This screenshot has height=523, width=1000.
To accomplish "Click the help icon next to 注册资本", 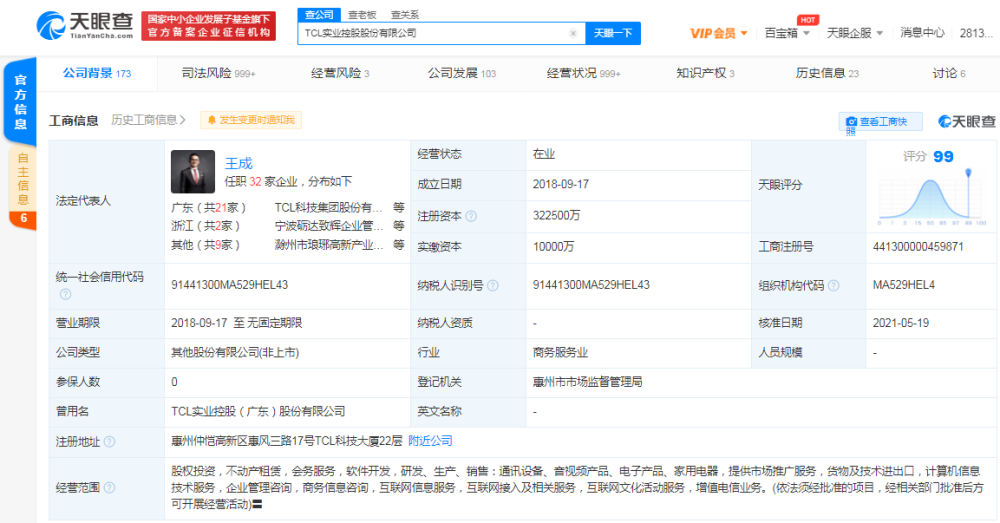I will [x=471, y=216].
